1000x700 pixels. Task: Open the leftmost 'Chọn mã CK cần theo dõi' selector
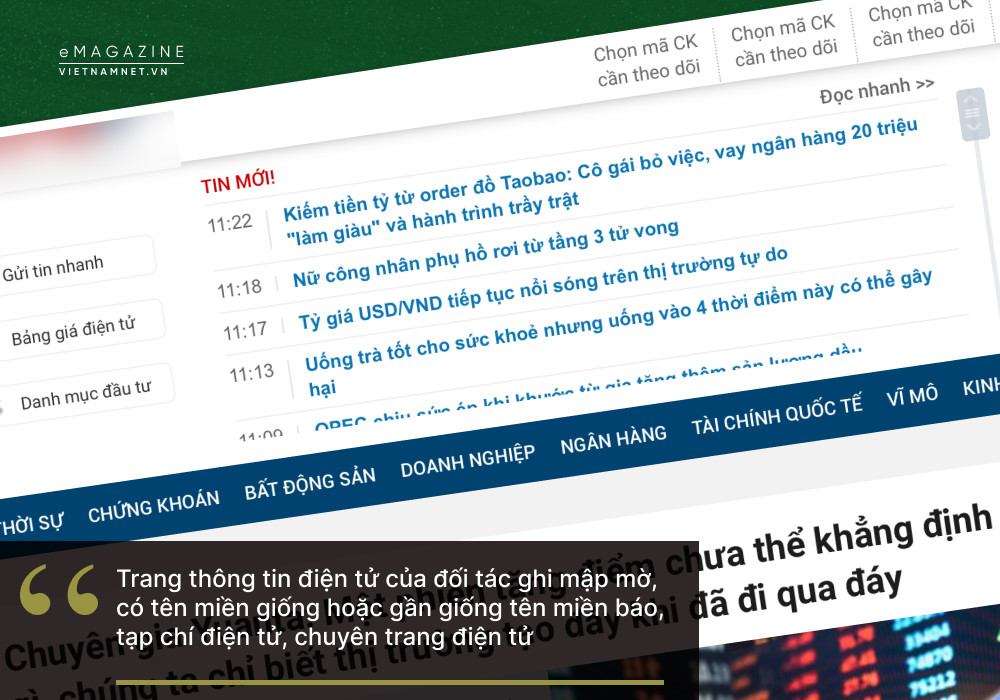[x=647, y=60]
